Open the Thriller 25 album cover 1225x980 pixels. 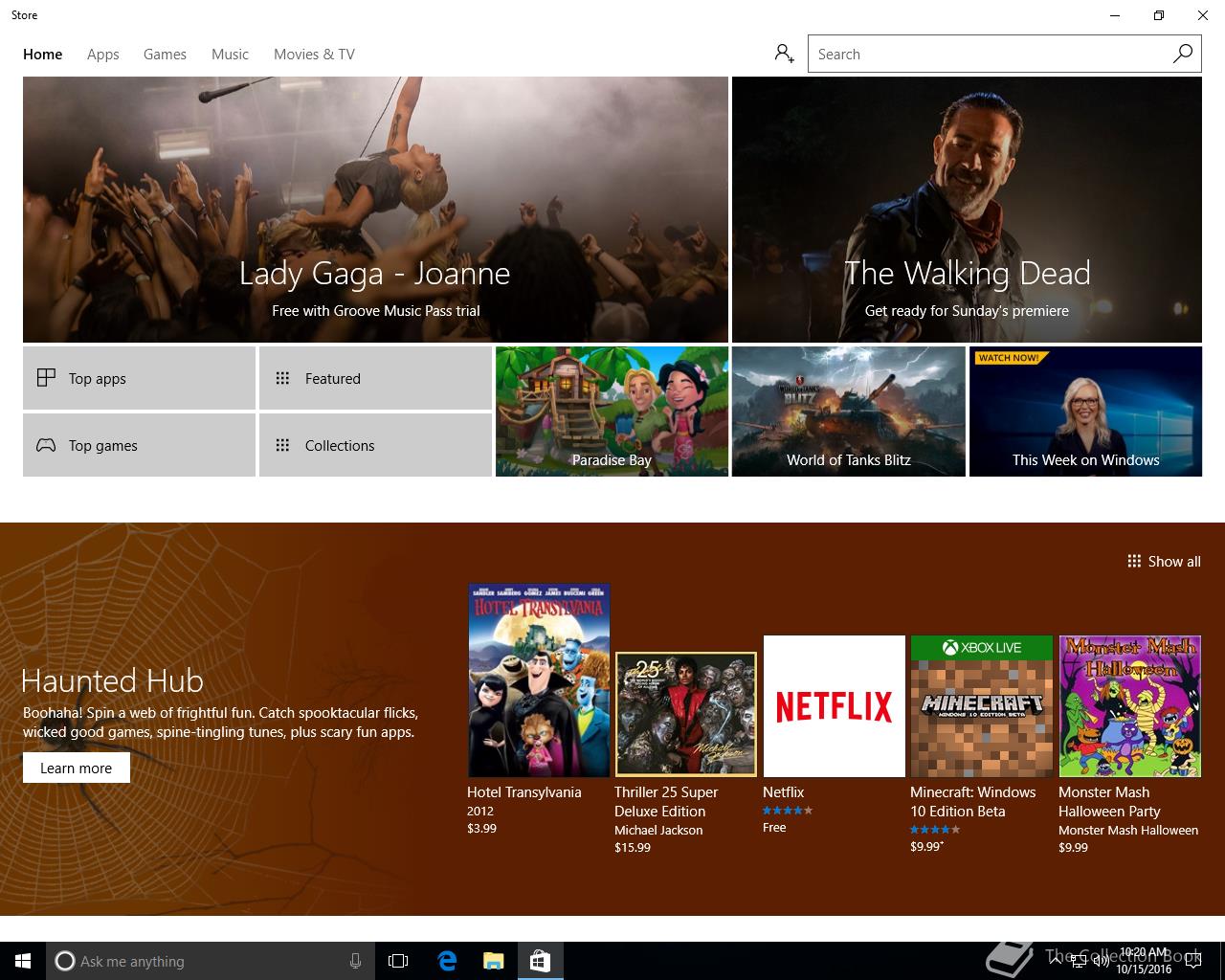pos(686,714)
